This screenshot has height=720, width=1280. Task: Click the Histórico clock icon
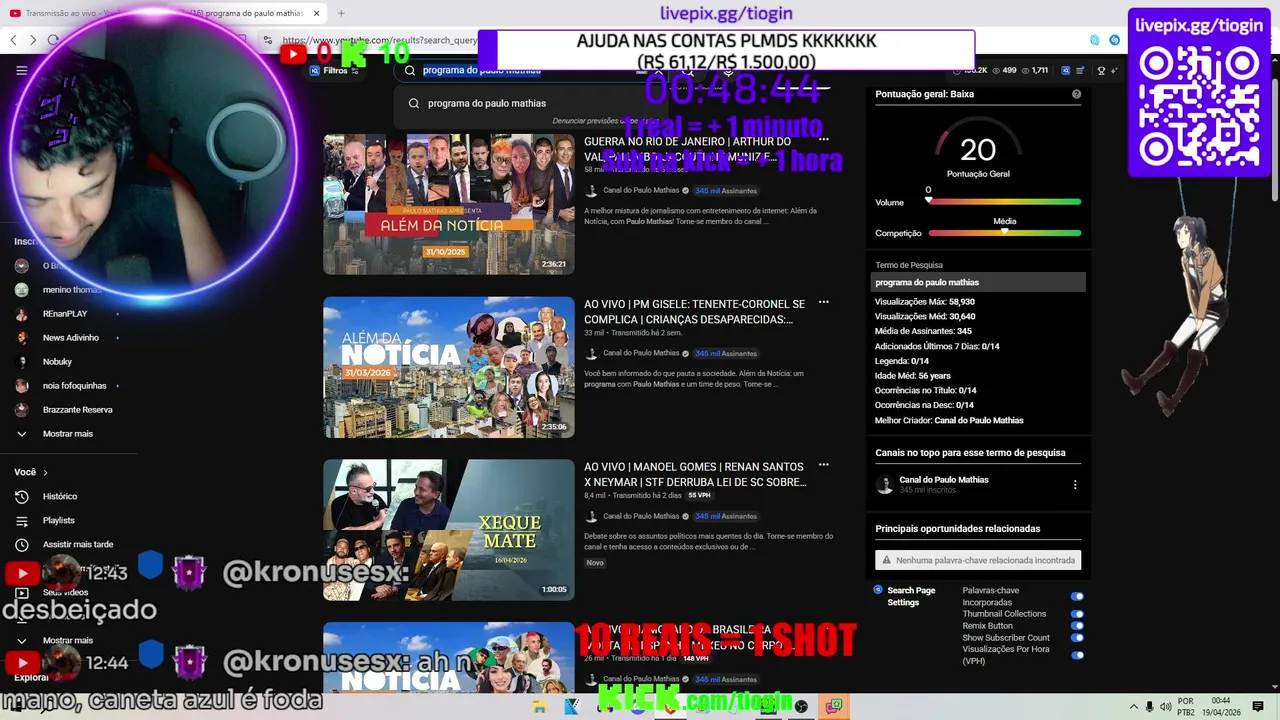(21, 496)
